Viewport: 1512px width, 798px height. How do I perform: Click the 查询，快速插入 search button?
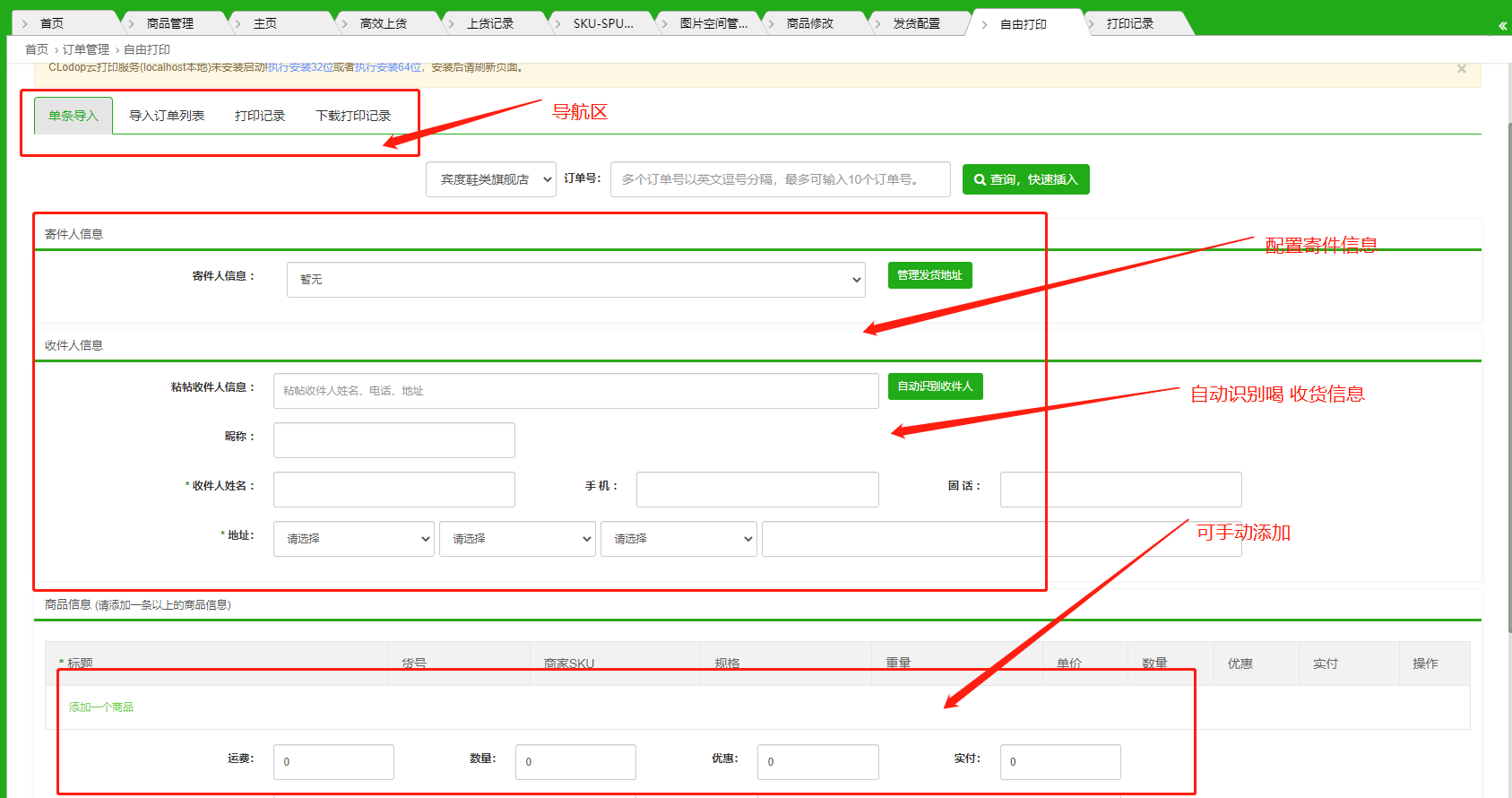1025,179
